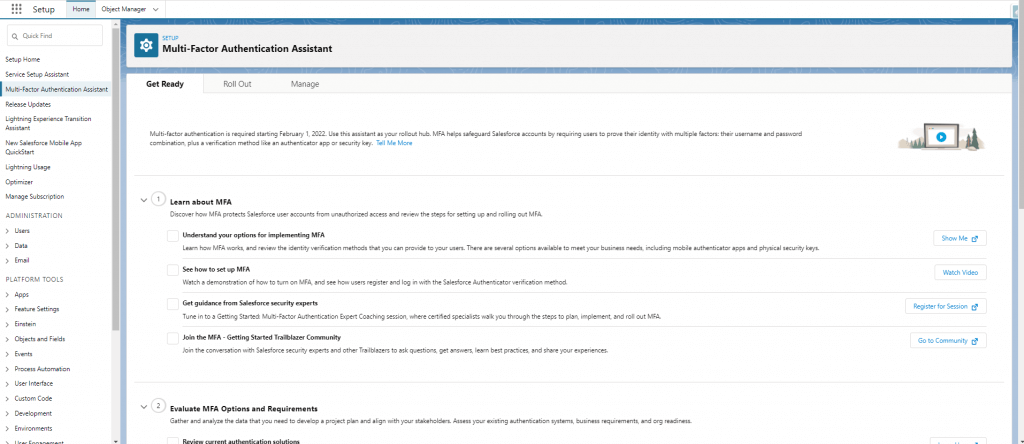Click the magnifier icon in Quick Find
This screenshot has height=444, width=1024.
click(x=15, y=36)
